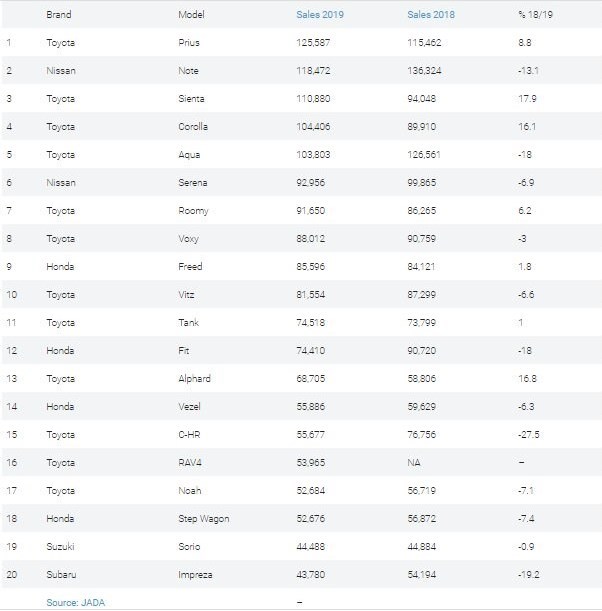Select the Alphard model name
Screen dimensions: 602x611
pyautogui.click(x=194, y=379)
